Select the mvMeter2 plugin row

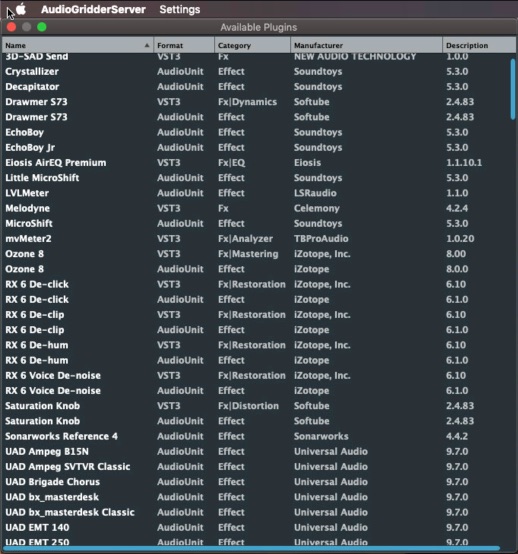coord(256,238)
